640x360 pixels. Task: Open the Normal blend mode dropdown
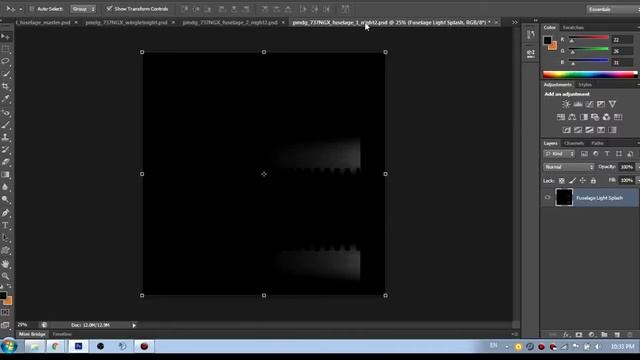click(x=569, y=167)
